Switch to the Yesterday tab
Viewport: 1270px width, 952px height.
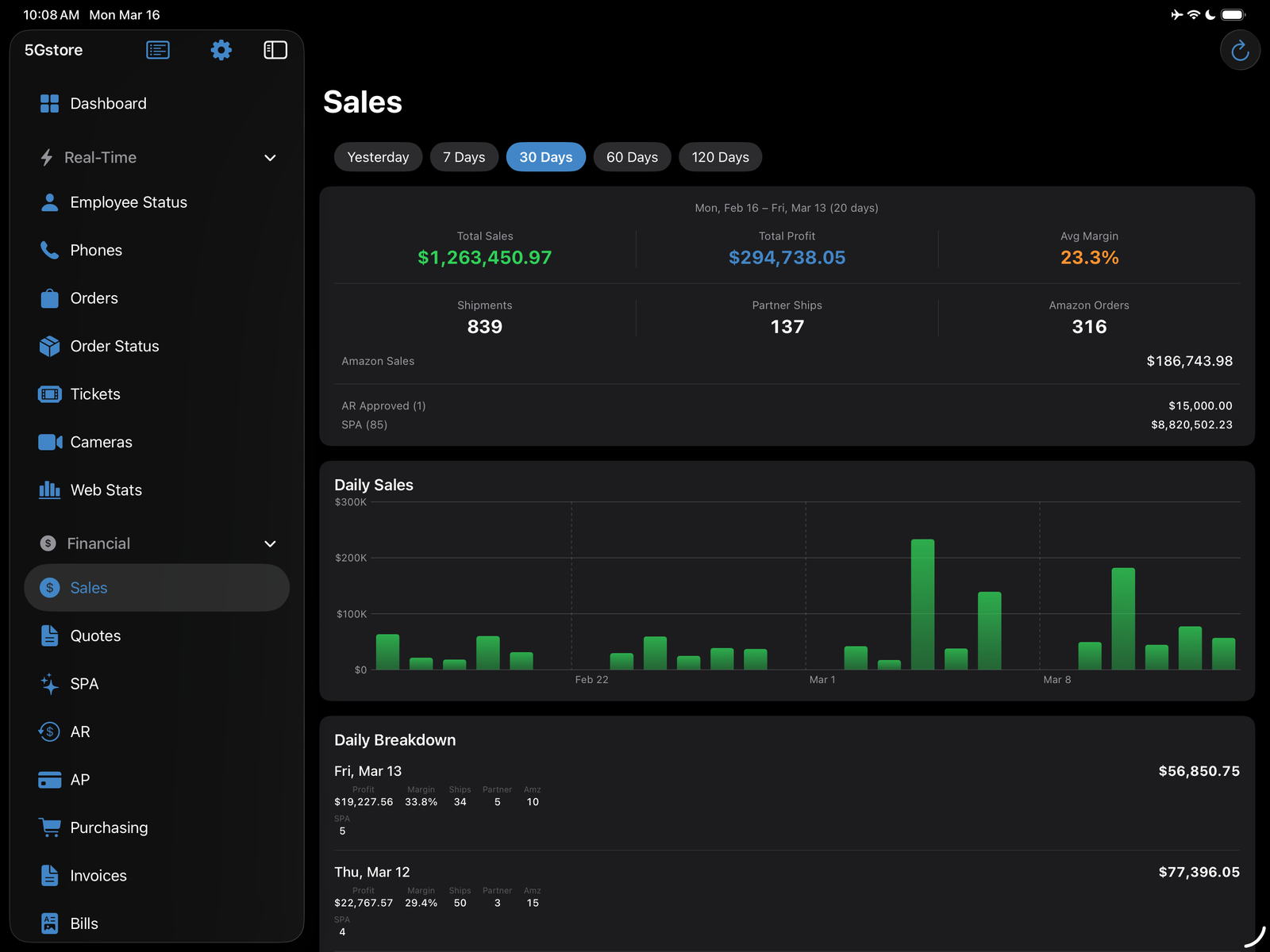(378, 156)
